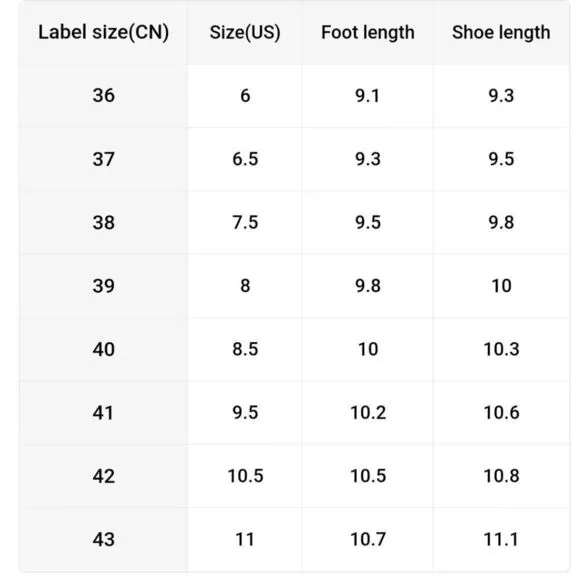Click the Size(US) column header
Screen dimensions: 580x580
tap(245, 33)
